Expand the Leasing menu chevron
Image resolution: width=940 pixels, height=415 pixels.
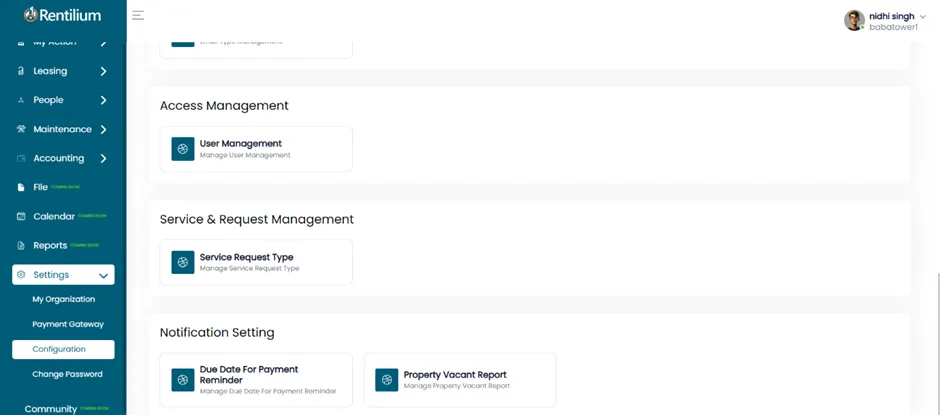(x=103, y=71)
